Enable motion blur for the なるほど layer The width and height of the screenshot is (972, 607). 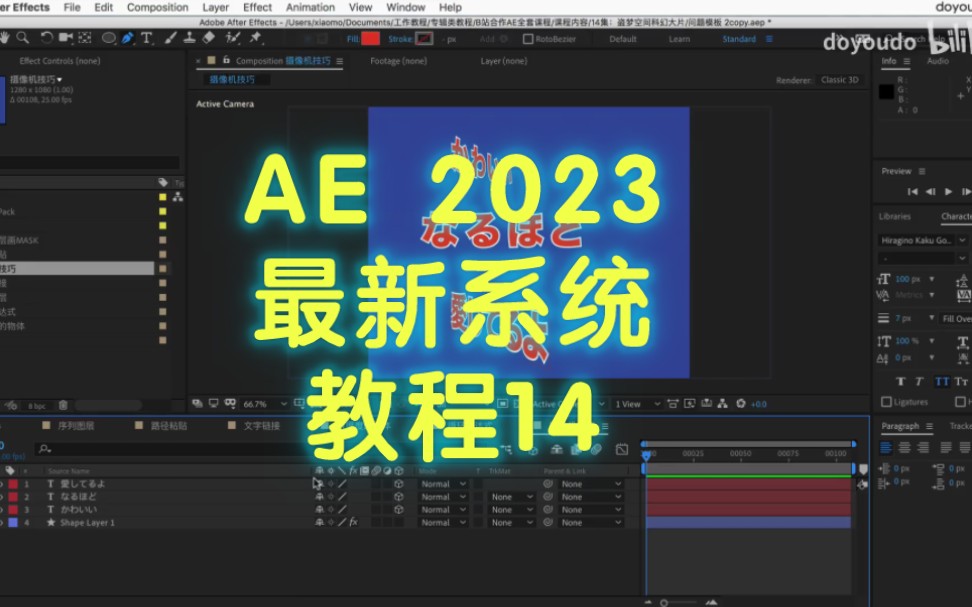[x=374, y=496]
